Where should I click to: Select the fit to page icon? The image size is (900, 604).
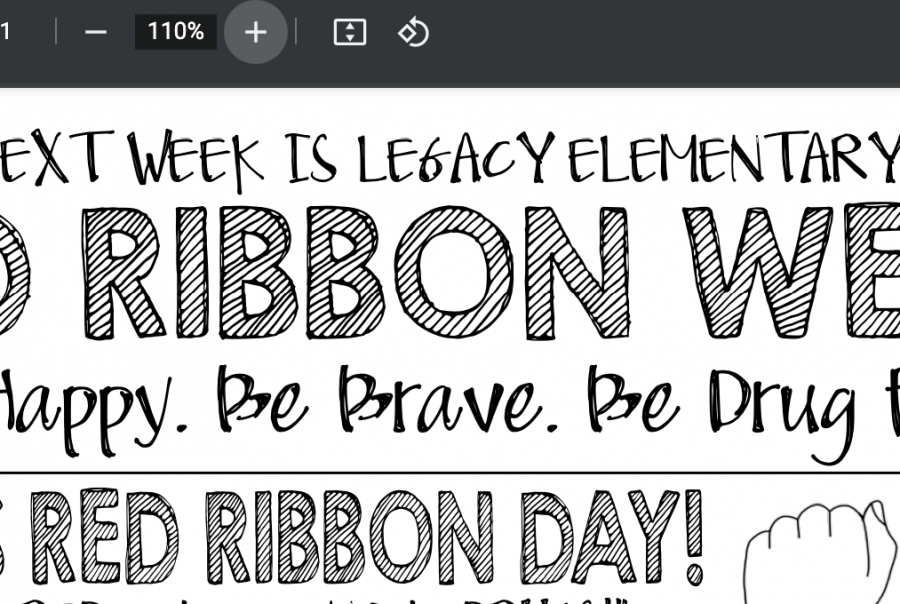pos(350,32)
